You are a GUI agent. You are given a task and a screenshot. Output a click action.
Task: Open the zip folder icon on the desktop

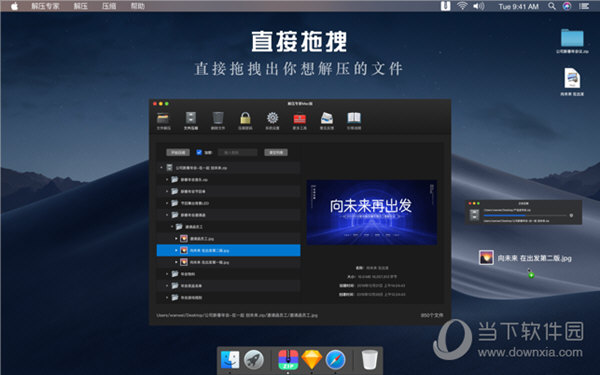572,38
